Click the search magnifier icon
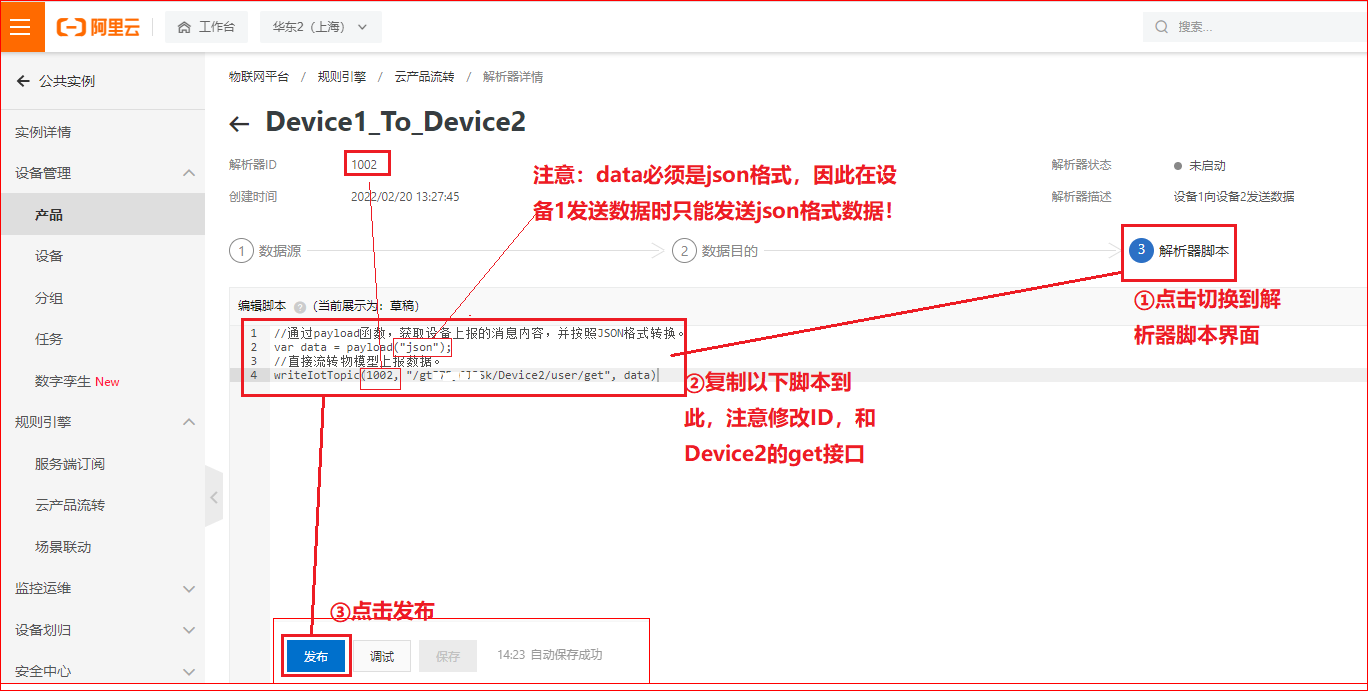This screenshot has width=1368, height=691. click(1162, 27)
